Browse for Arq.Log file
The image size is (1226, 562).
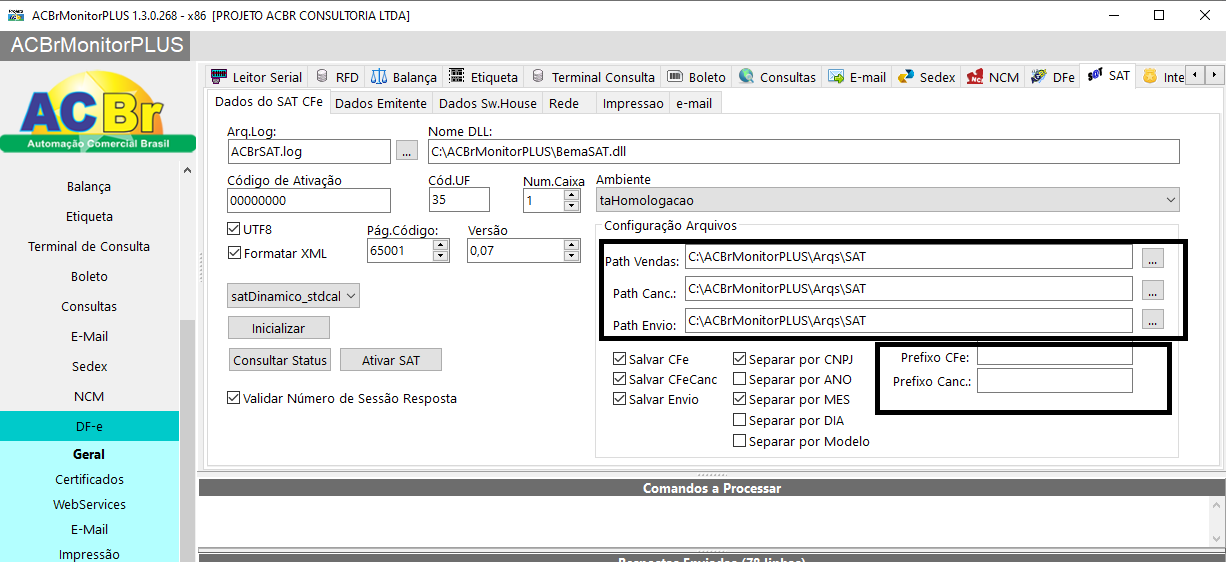pyautogui.click(x=406, y=151)
